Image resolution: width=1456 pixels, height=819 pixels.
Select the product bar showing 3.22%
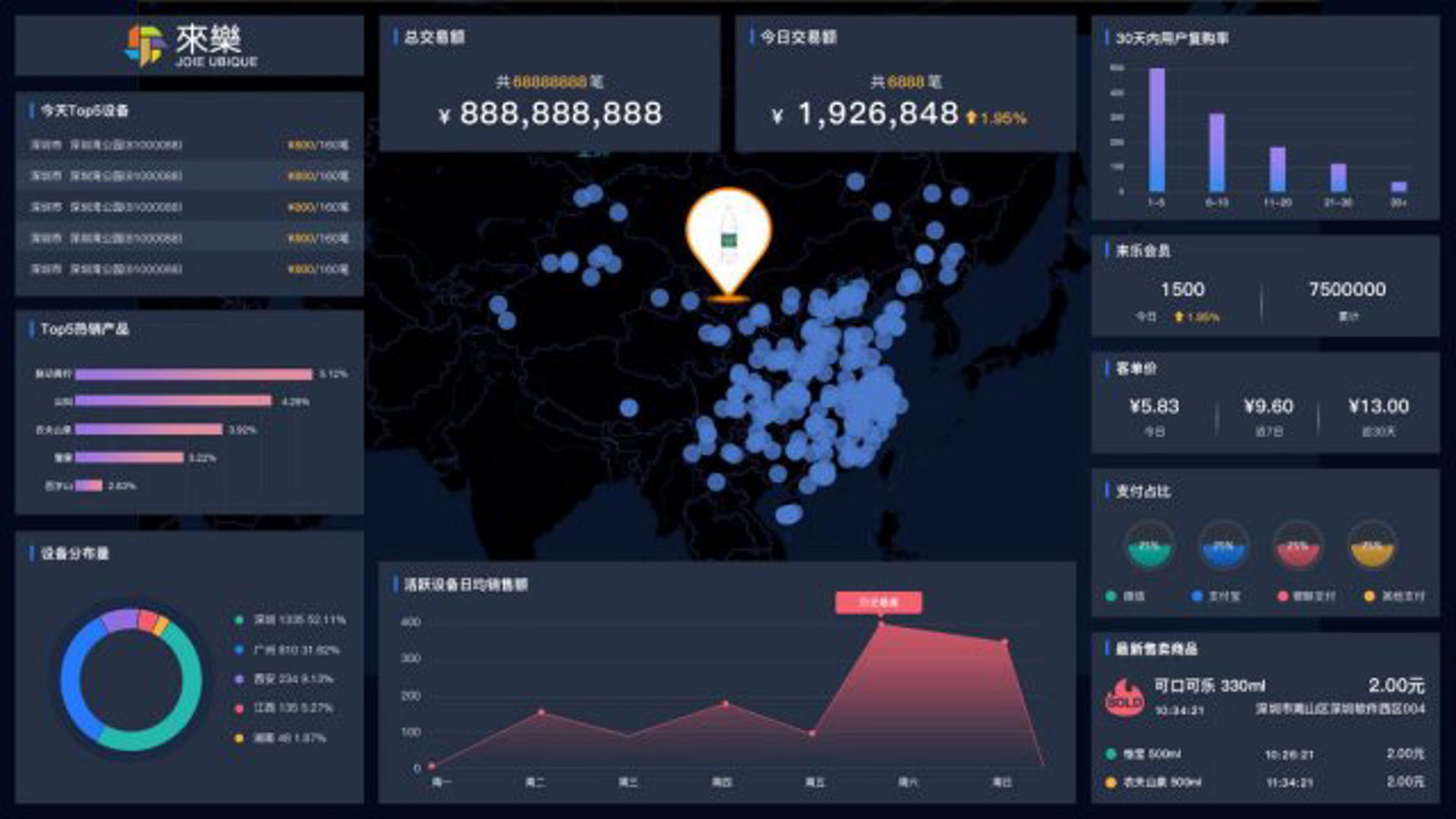tap(129, 457)
